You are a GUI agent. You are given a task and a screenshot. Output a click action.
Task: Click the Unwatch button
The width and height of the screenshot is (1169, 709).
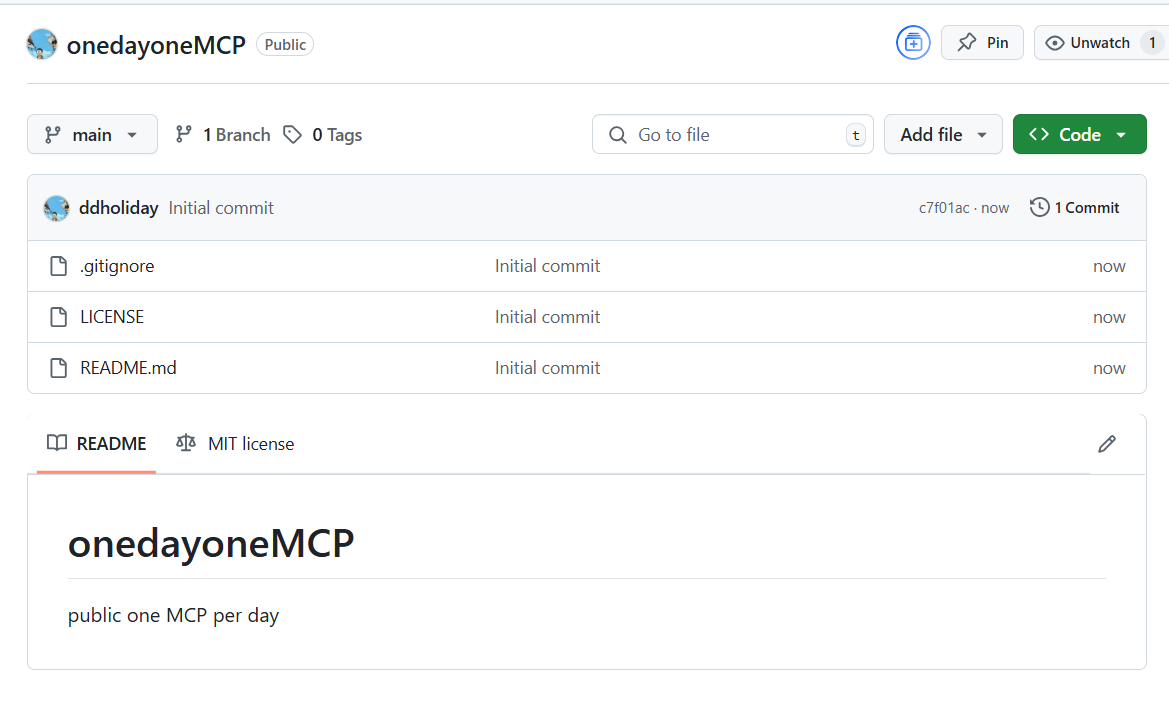(x=1100, y=42)
